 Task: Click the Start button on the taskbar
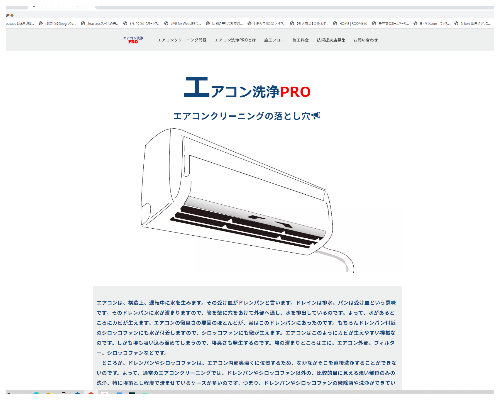9,392
